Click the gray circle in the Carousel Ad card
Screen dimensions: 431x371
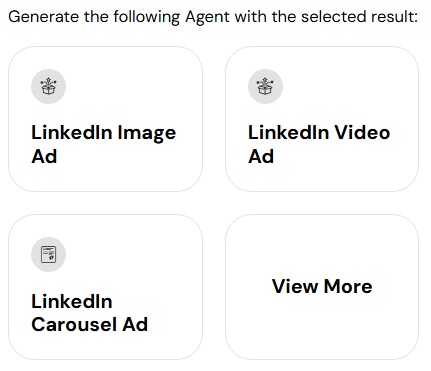click(48, 254)
